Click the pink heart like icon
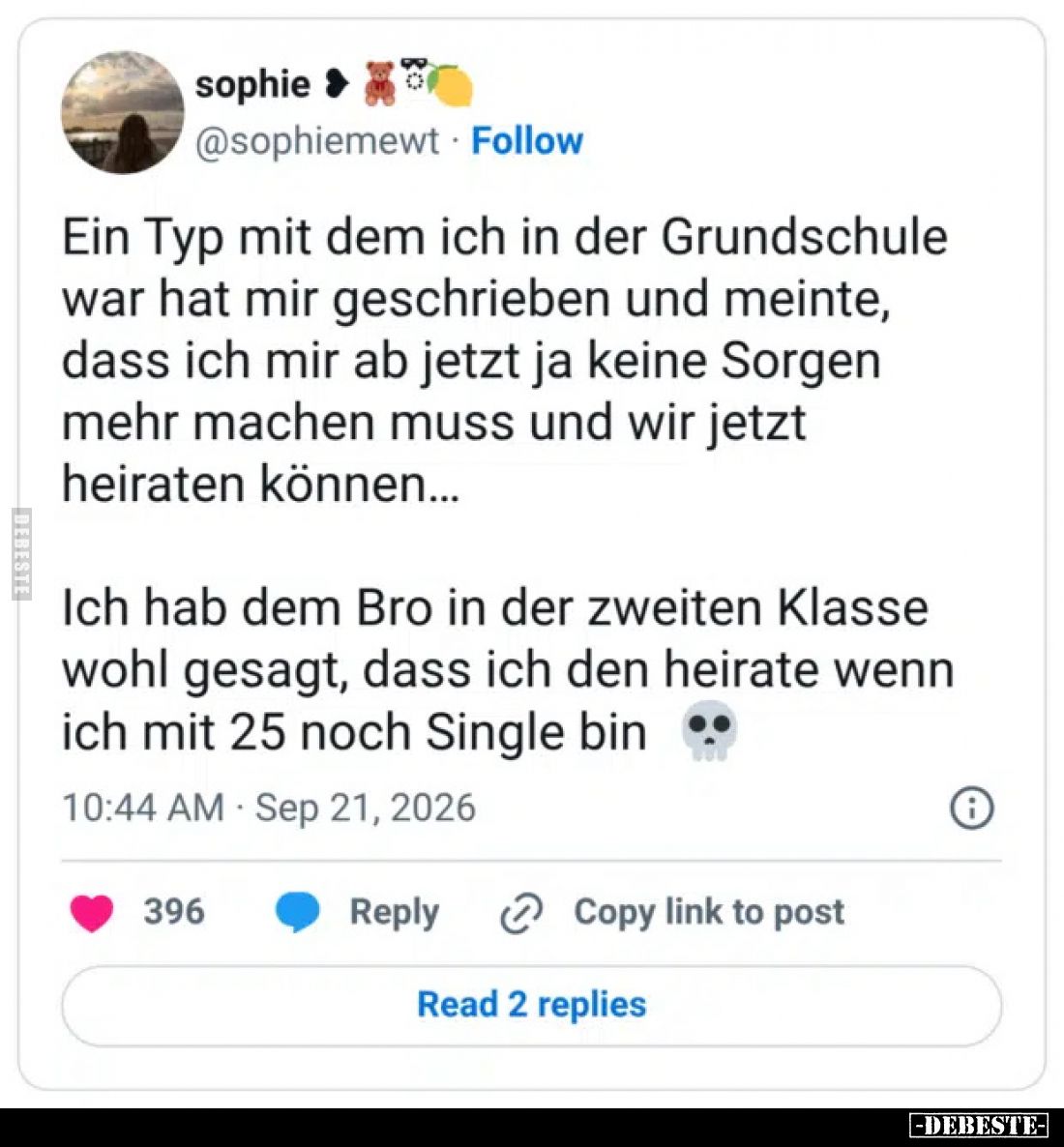 [92, 913]
